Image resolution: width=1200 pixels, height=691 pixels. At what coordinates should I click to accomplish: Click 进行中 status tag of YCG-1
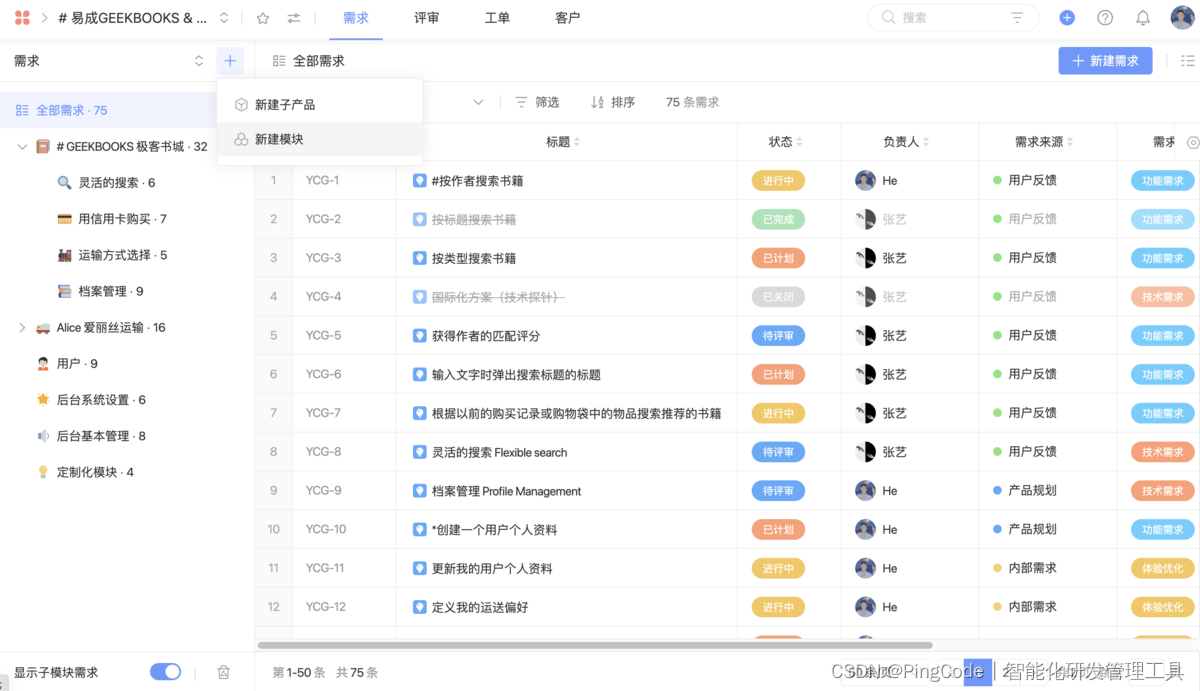click(778, 181)
